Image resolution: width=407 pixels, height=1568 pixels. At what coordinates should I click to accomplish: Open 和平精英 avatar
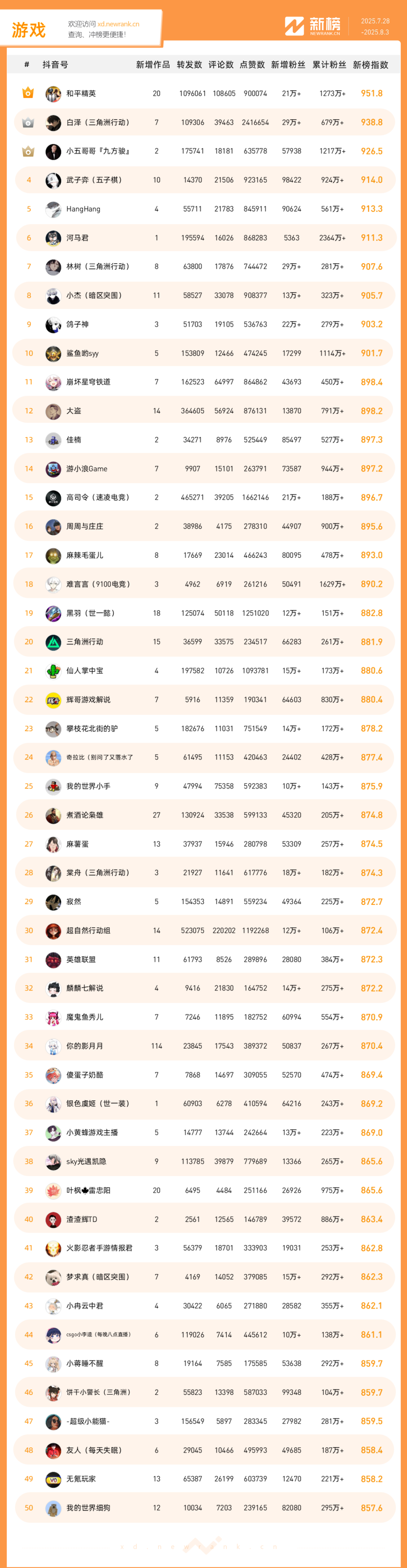click(x=54, y=94)
